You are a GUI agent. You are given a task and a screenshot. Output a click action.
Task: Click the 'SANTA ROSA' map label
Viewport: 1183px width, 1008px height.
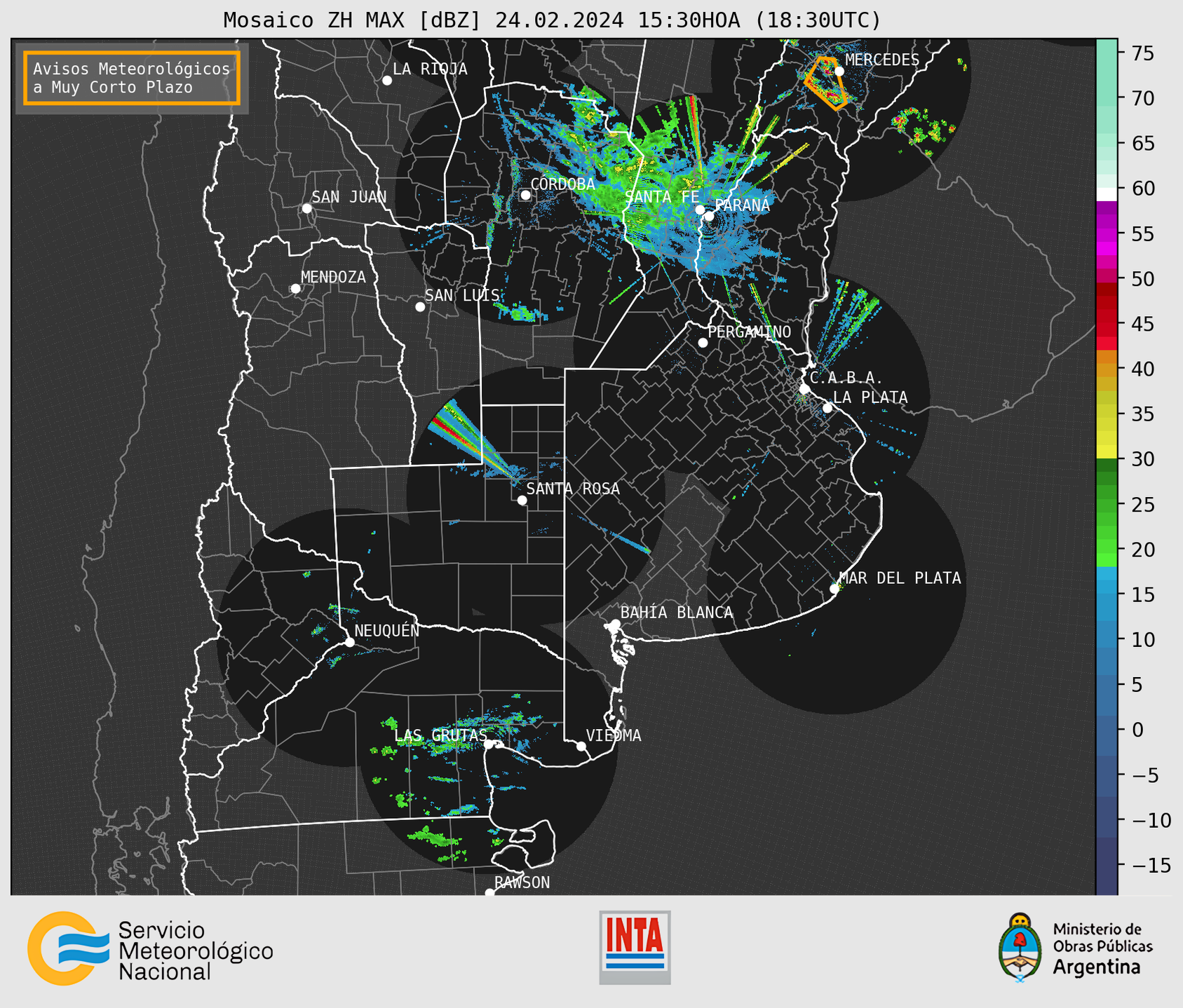574,489
